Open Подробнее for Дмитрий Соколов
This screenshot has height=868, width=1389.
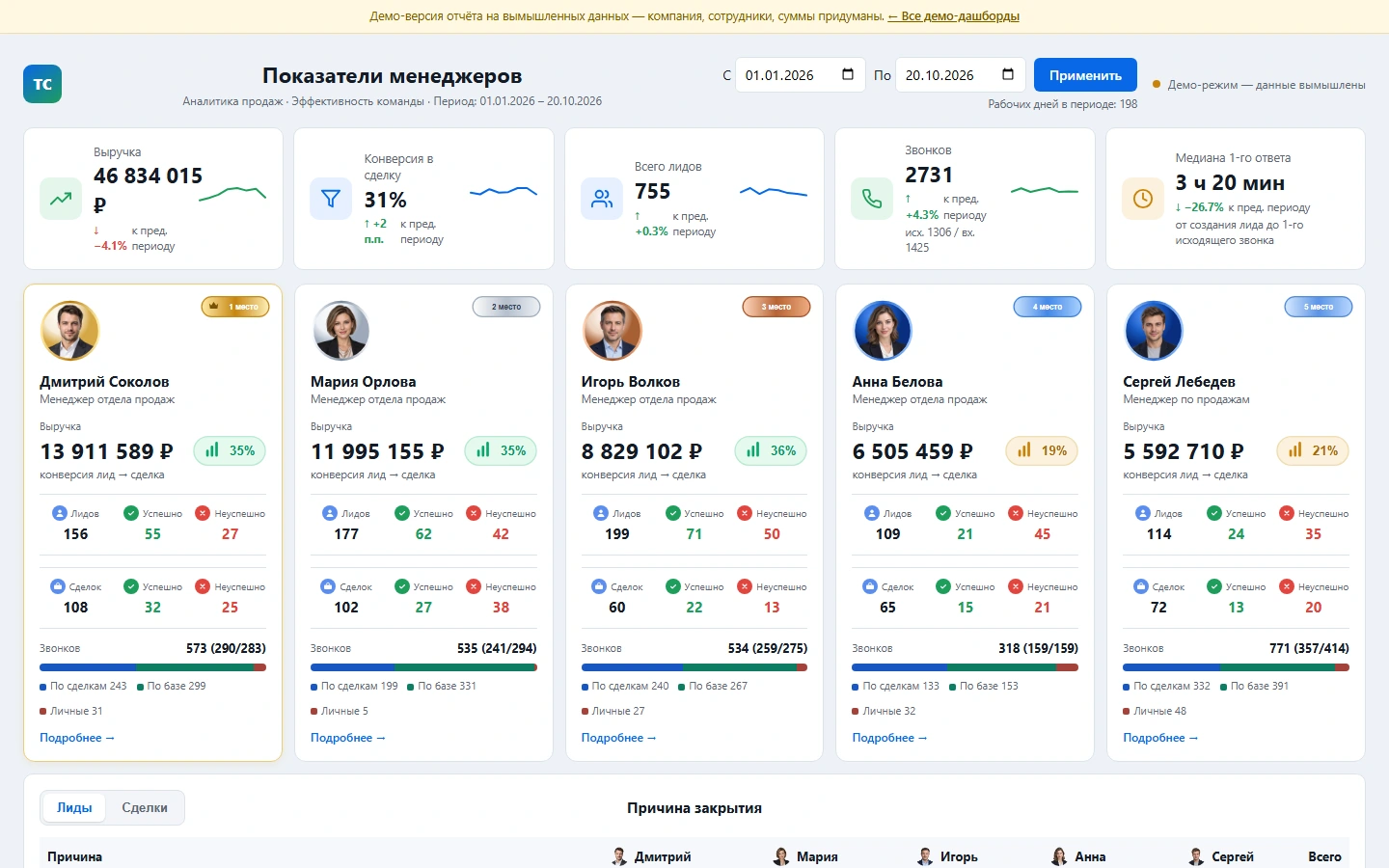click(x=77, y=738)
